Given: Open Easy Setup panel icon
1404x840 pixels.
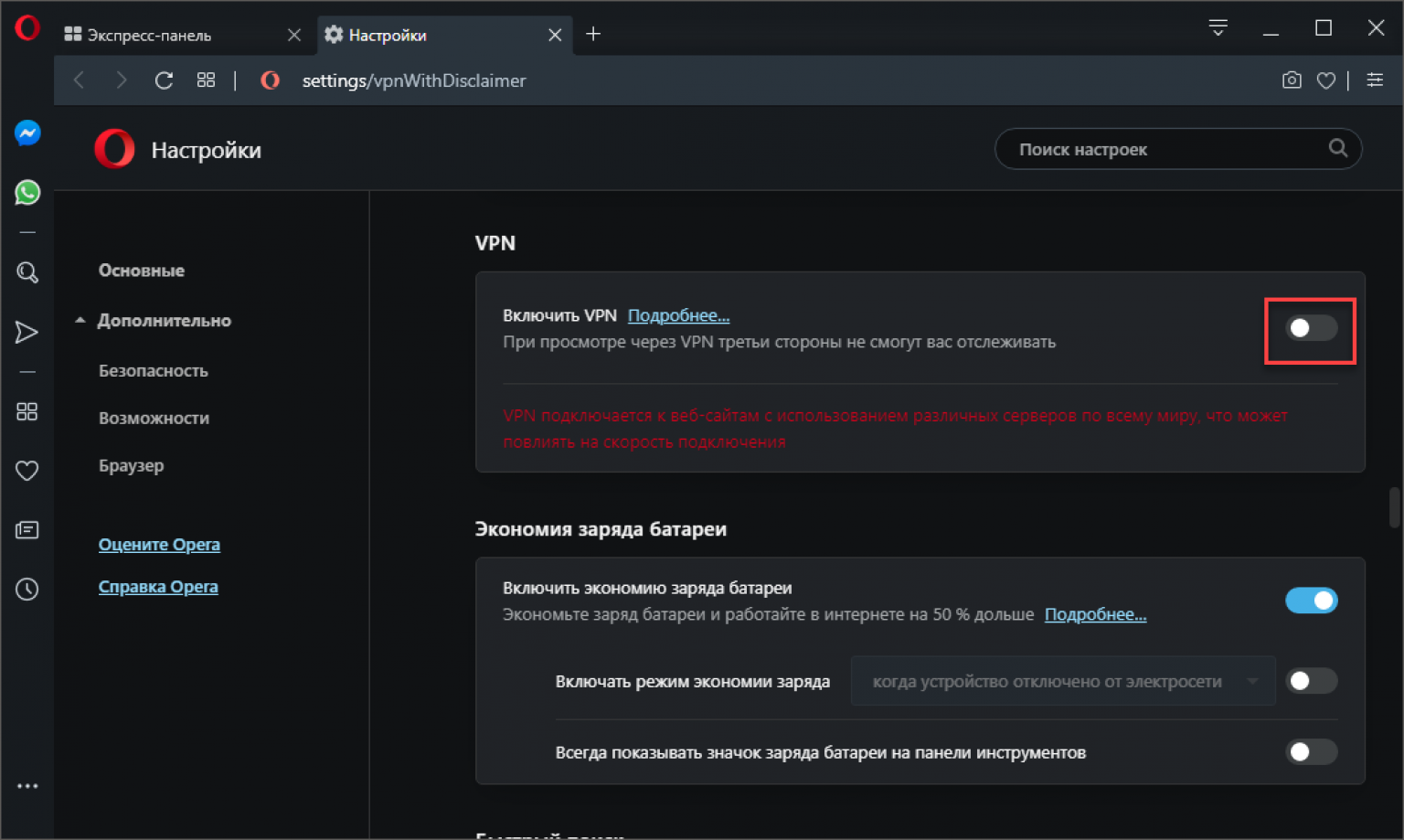Looking at the screenshot, I should 1375,80.
